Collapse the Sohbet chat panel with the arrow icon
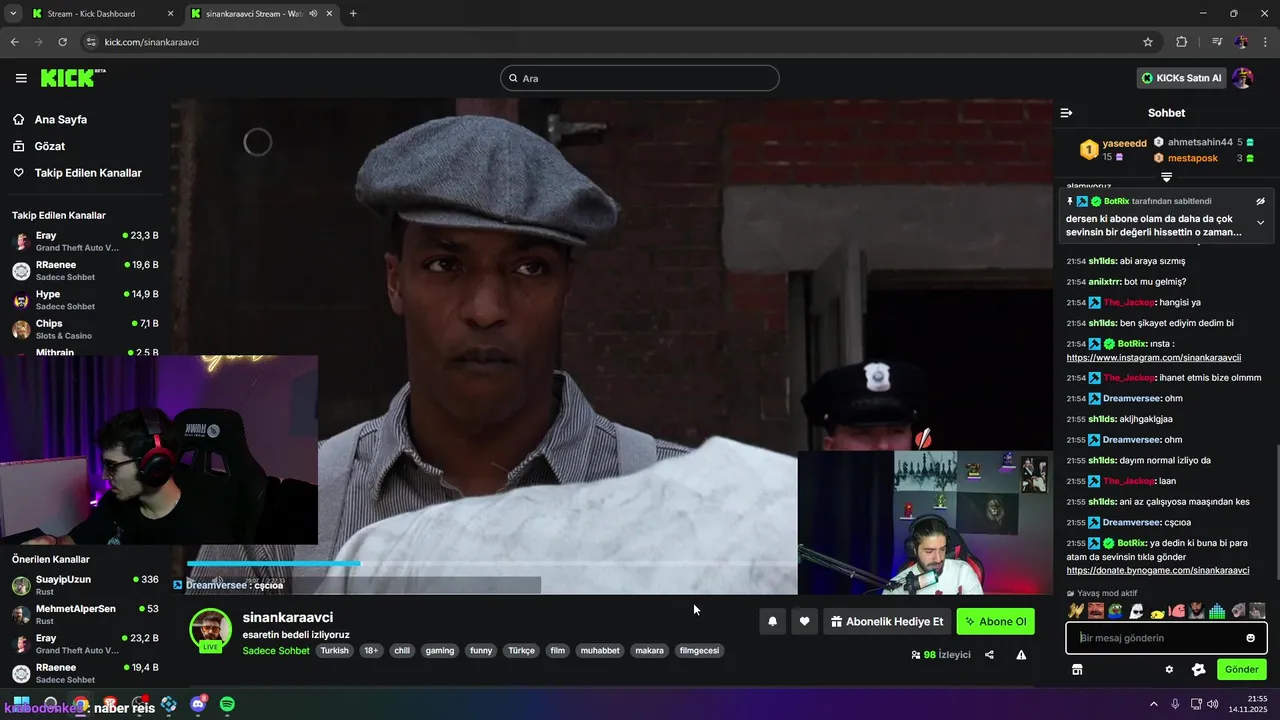This screenshot has height=720, width=1280. point(1066,113)
